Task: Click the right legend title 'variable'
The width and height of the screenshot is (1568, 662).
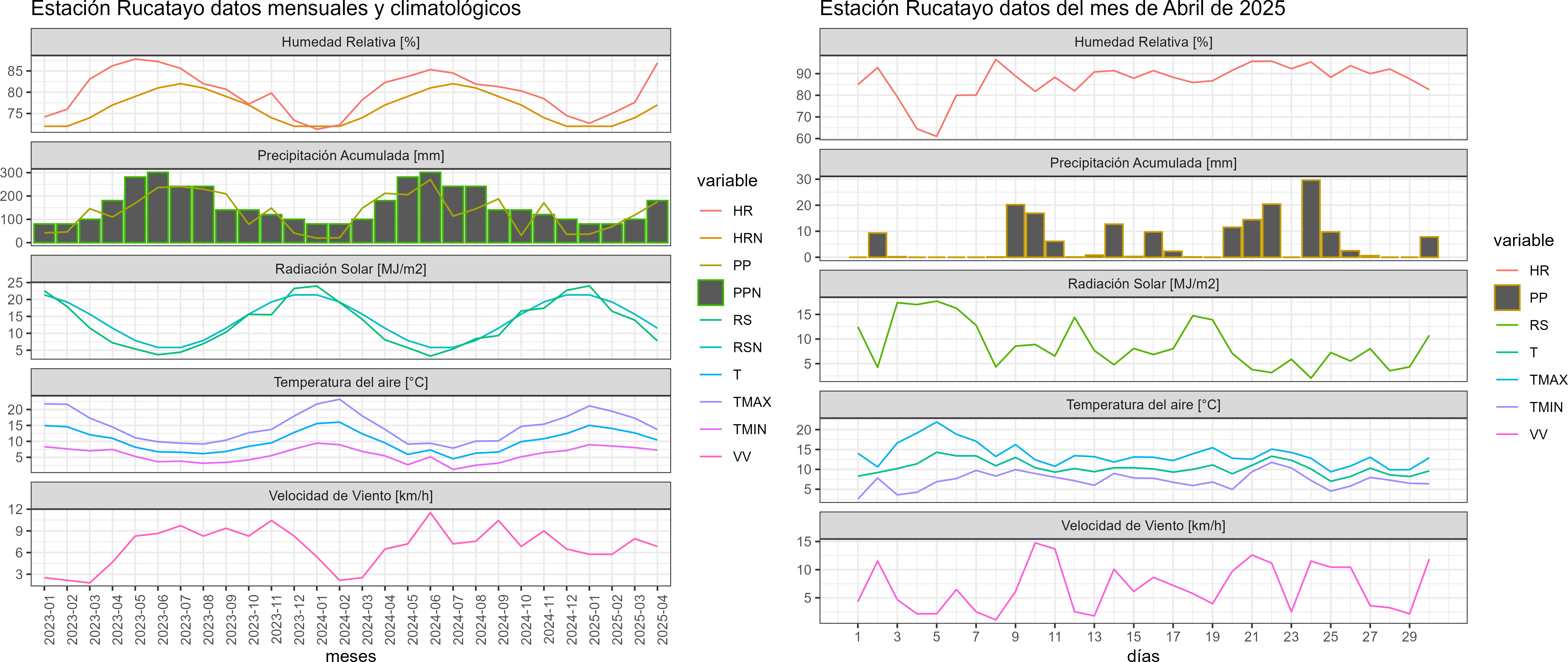Action: 1524,240
